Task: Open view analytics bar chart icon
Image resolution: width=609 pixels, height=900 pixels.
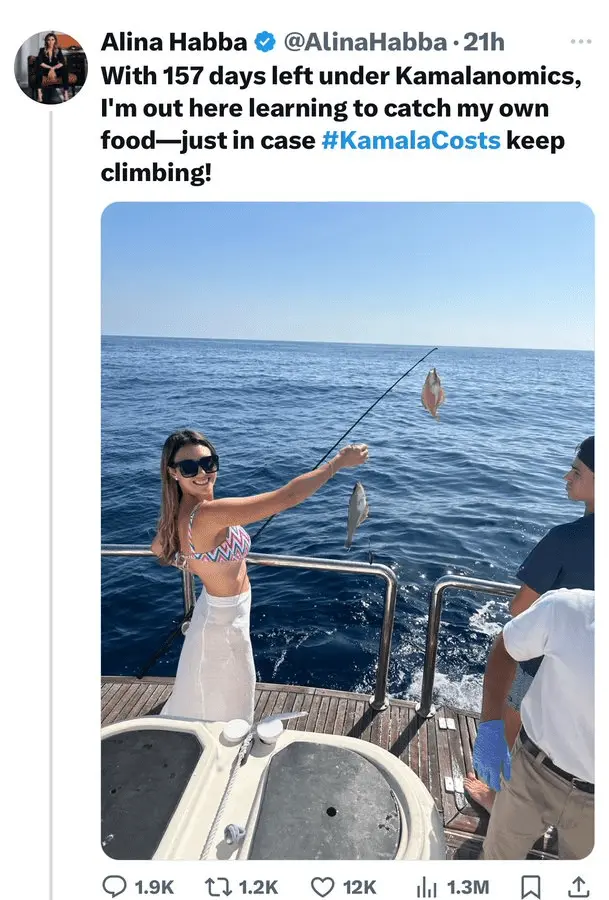Action: click(427, 886)
